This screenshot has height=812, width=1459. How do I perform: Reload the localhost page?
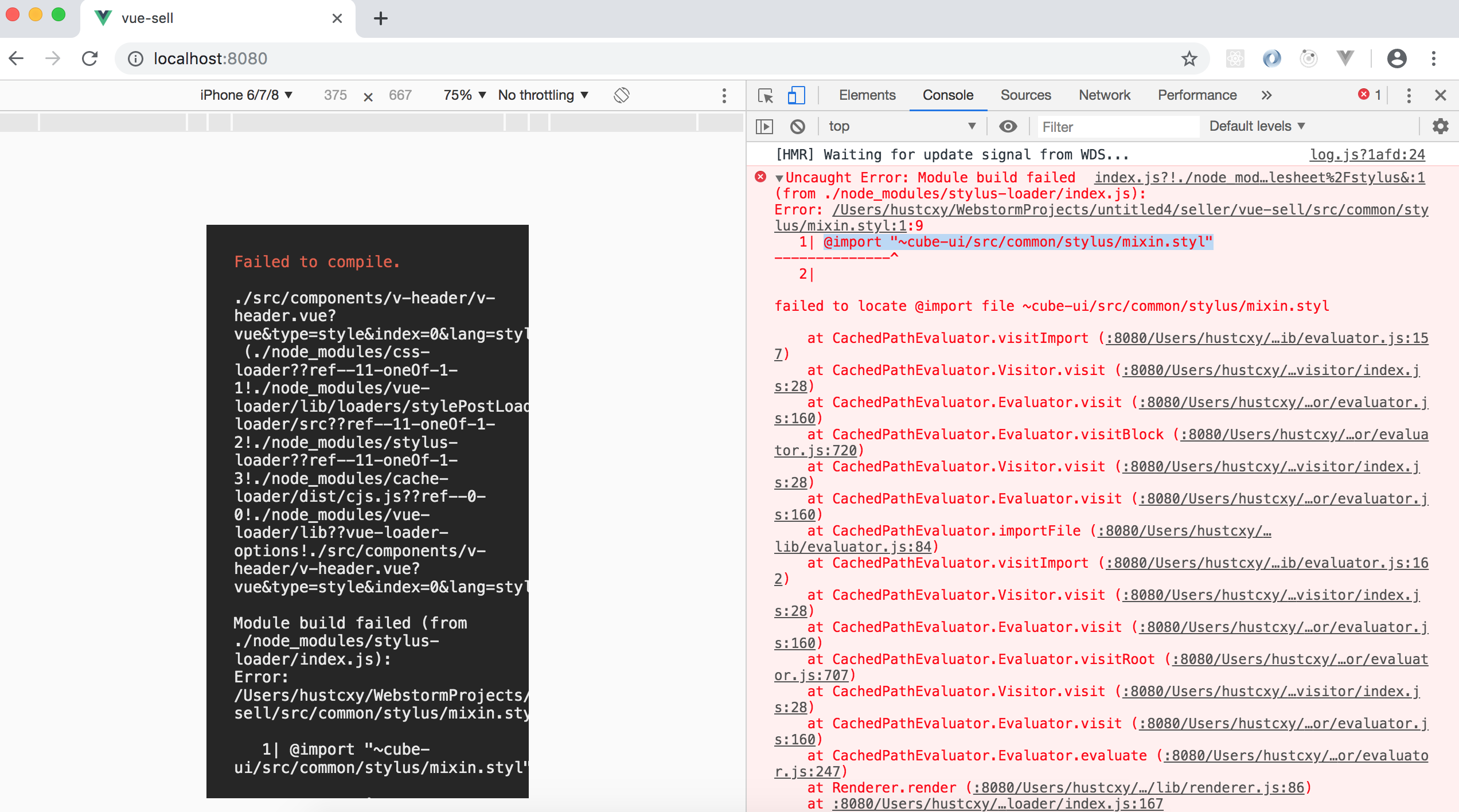click(90, 58)
